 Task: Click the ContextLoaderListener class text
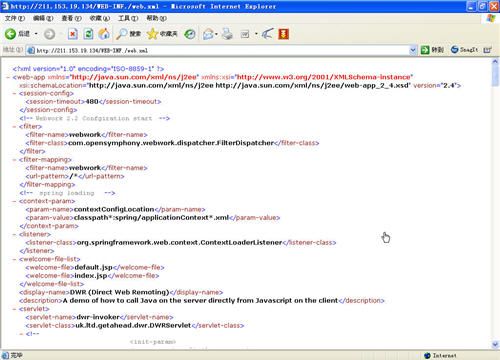[179, 243]
